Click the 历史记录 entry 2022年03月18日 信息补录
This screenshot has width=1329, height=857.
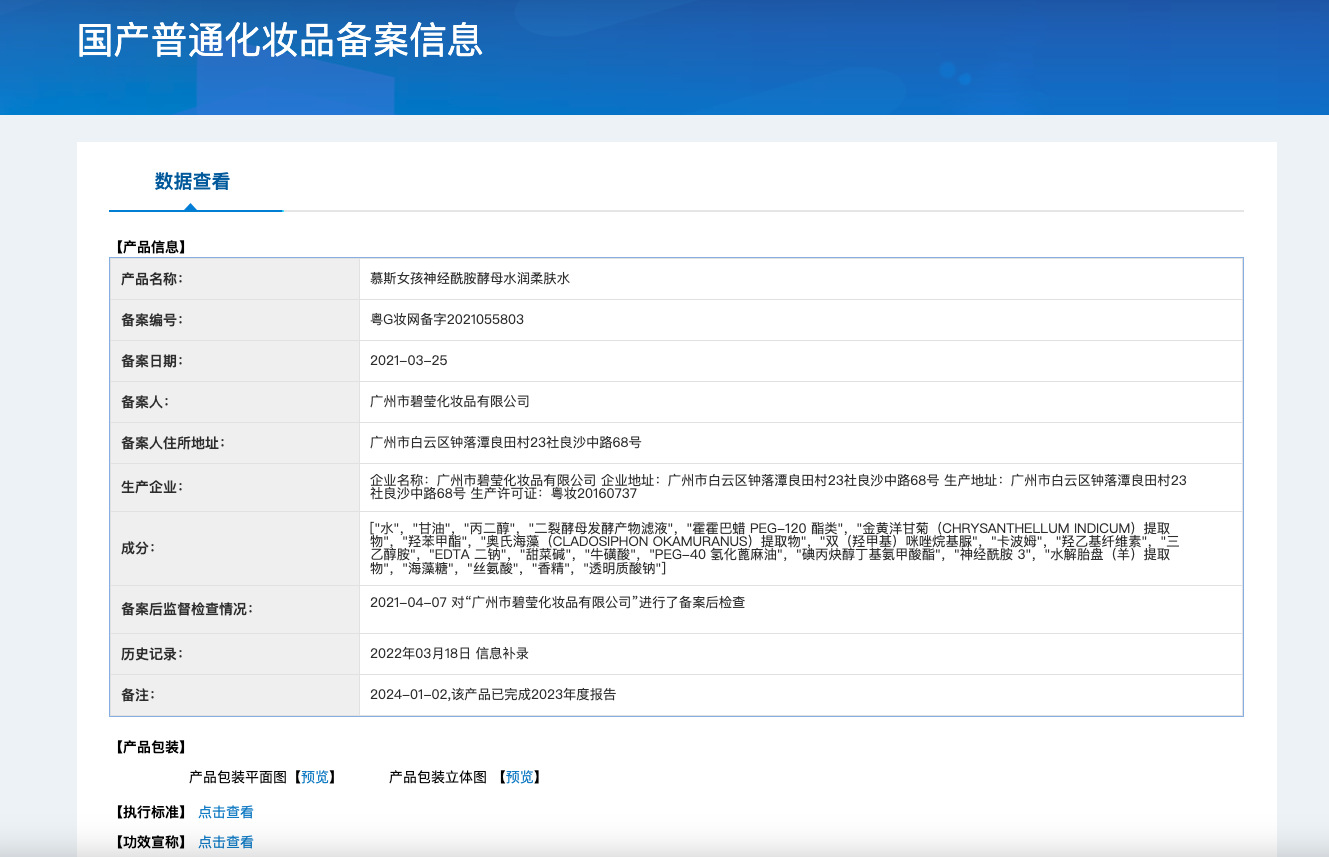pyautogui.click(x=449, y=654)
